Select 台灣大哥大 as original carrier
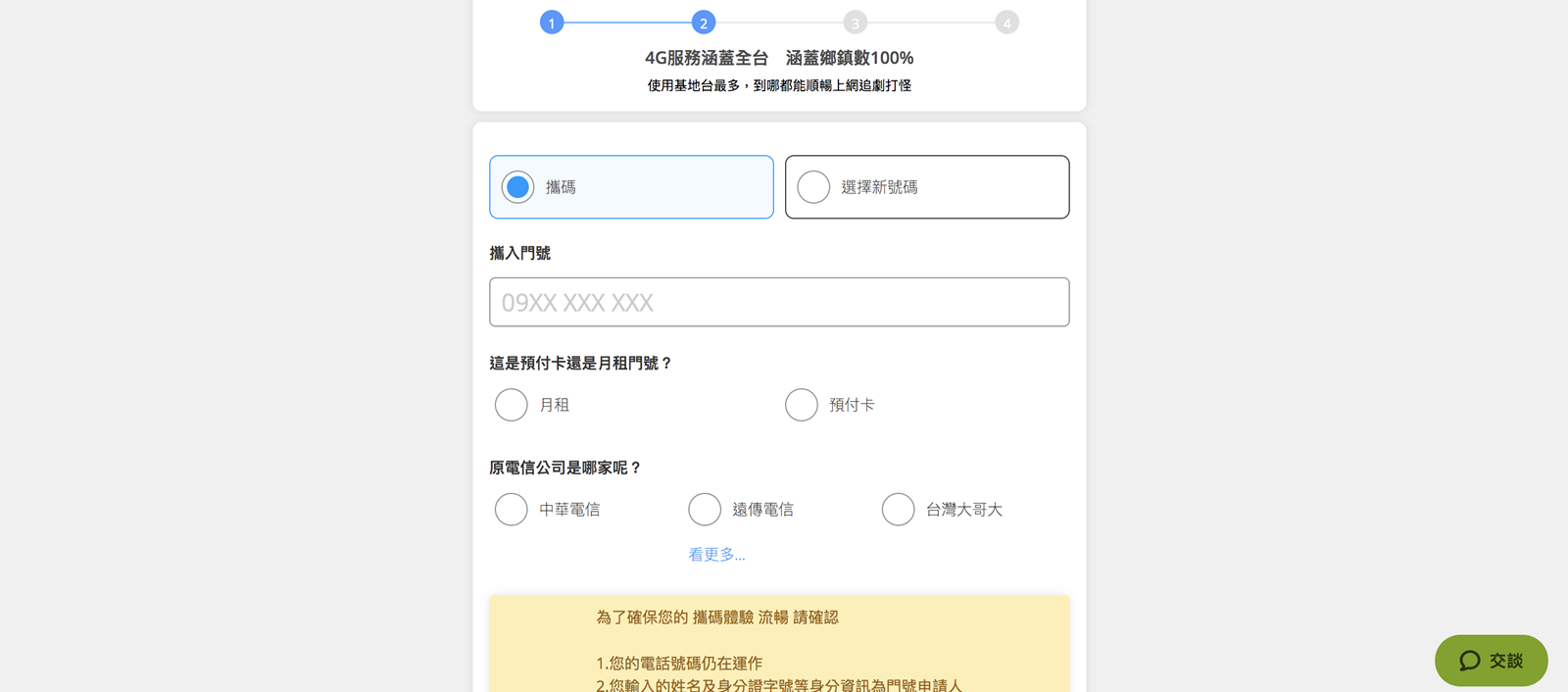This screenshot has height=692, width=1568. pyautogui.click(x=898, y=510)
